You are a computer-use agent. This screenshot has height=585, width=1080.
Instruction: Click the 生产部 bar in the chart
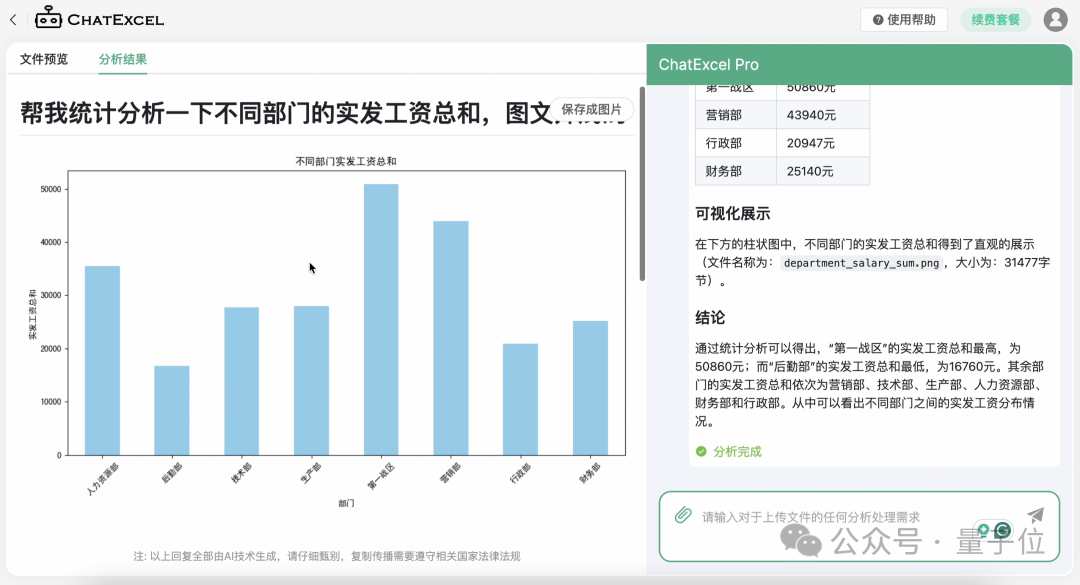(x=311, y=380)
